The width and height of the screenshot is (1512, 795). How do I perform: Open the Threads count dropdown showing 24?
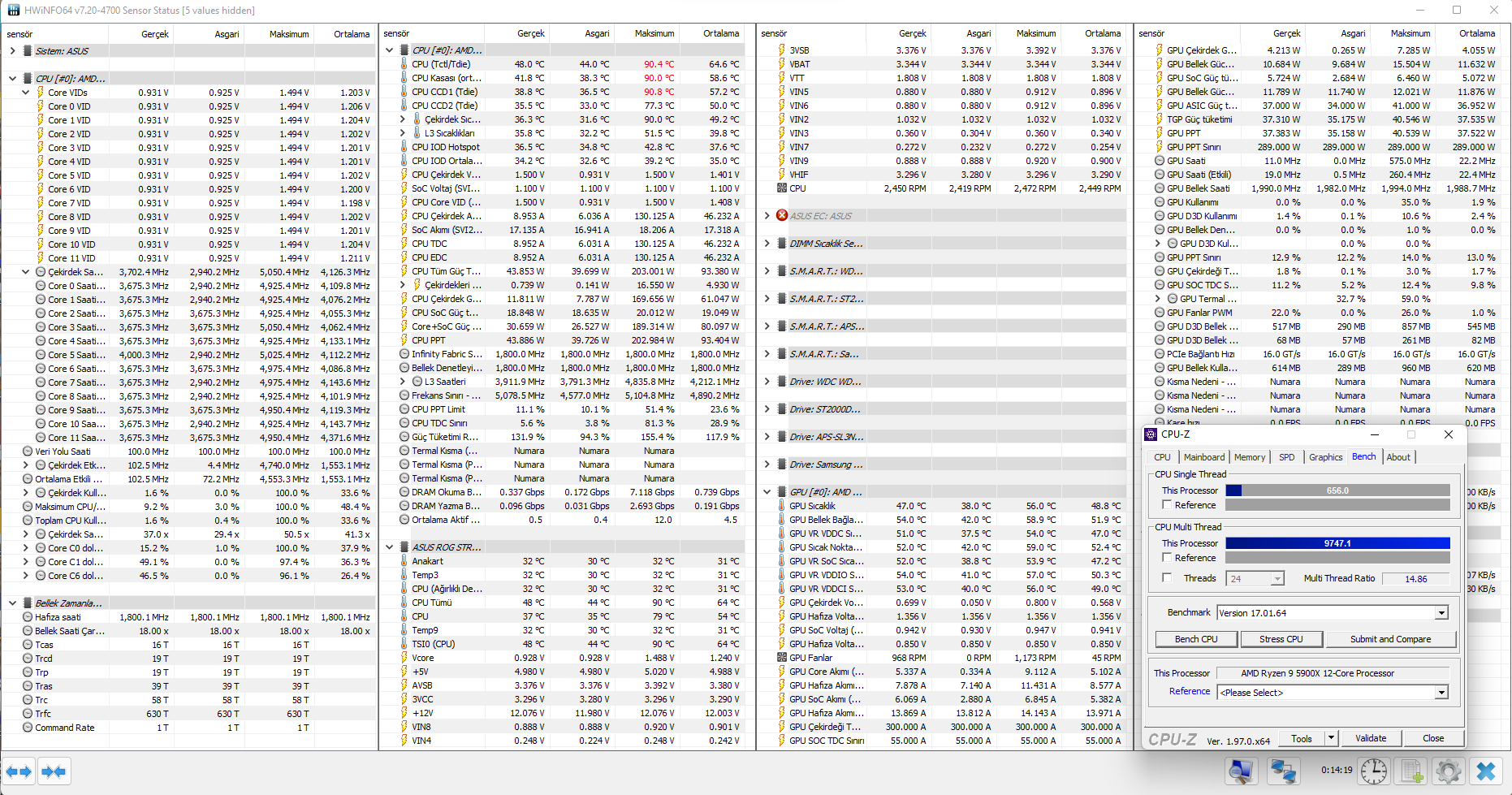1277,579
